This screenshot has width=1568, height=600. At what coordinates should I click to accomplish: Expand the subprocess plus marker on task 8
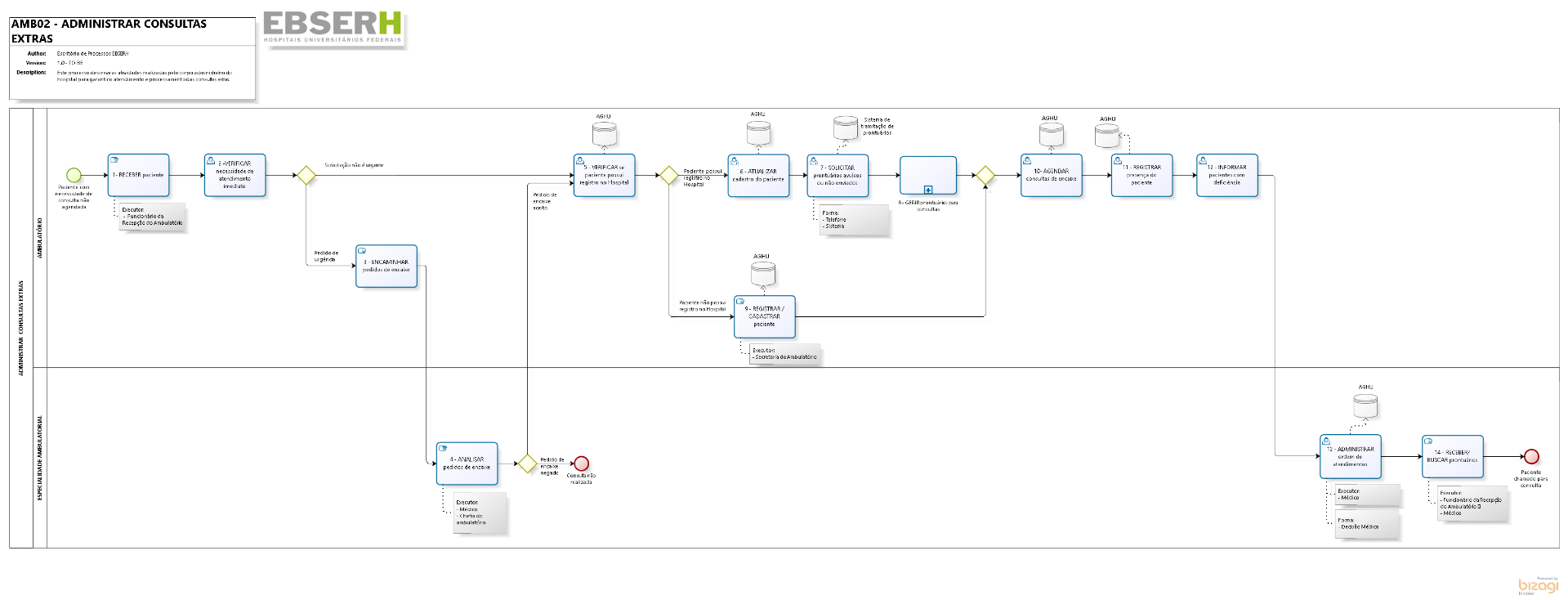(x=928, y=190)
